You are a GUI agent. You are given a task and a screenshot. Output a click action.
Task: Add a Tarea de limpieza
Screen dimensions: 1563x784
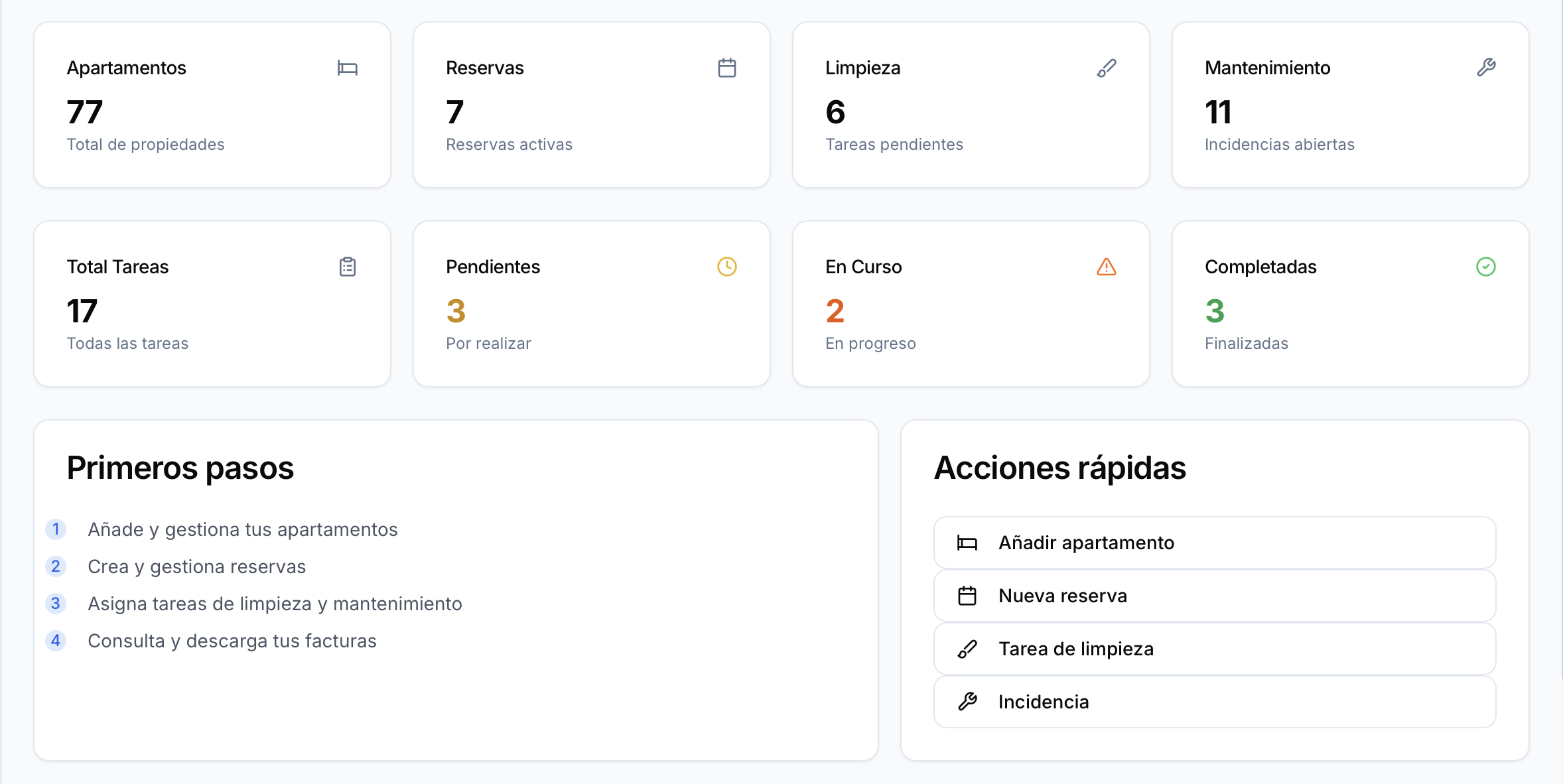pos(1215,649)
